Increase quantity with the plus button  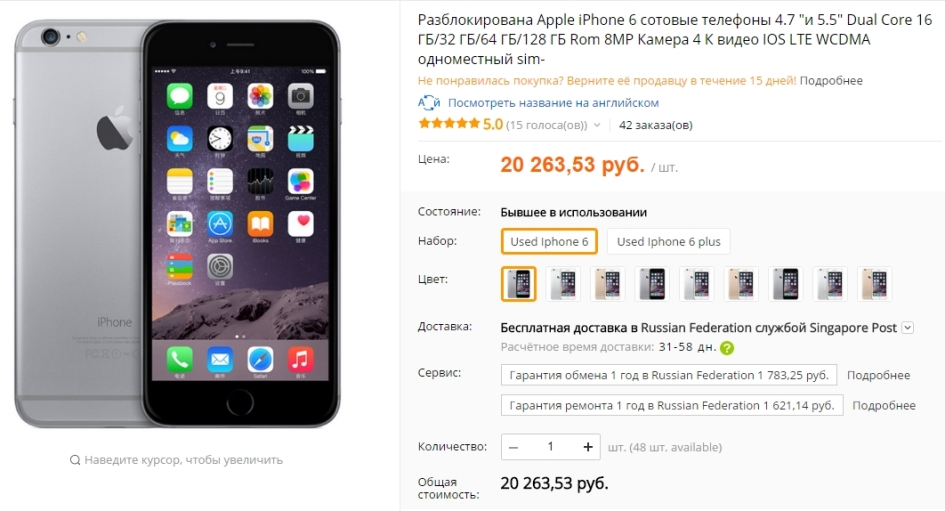pos(588,447)
